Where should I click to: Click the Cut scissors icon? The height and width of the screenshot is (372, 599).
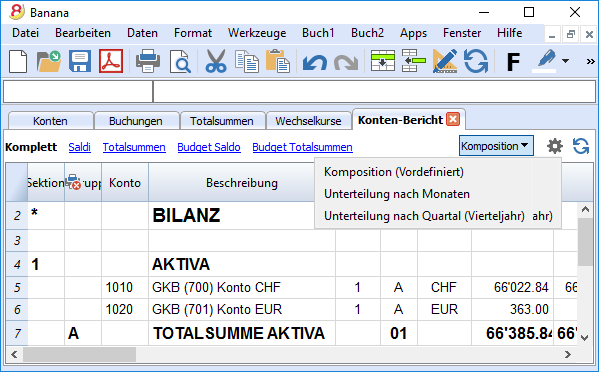216,61
